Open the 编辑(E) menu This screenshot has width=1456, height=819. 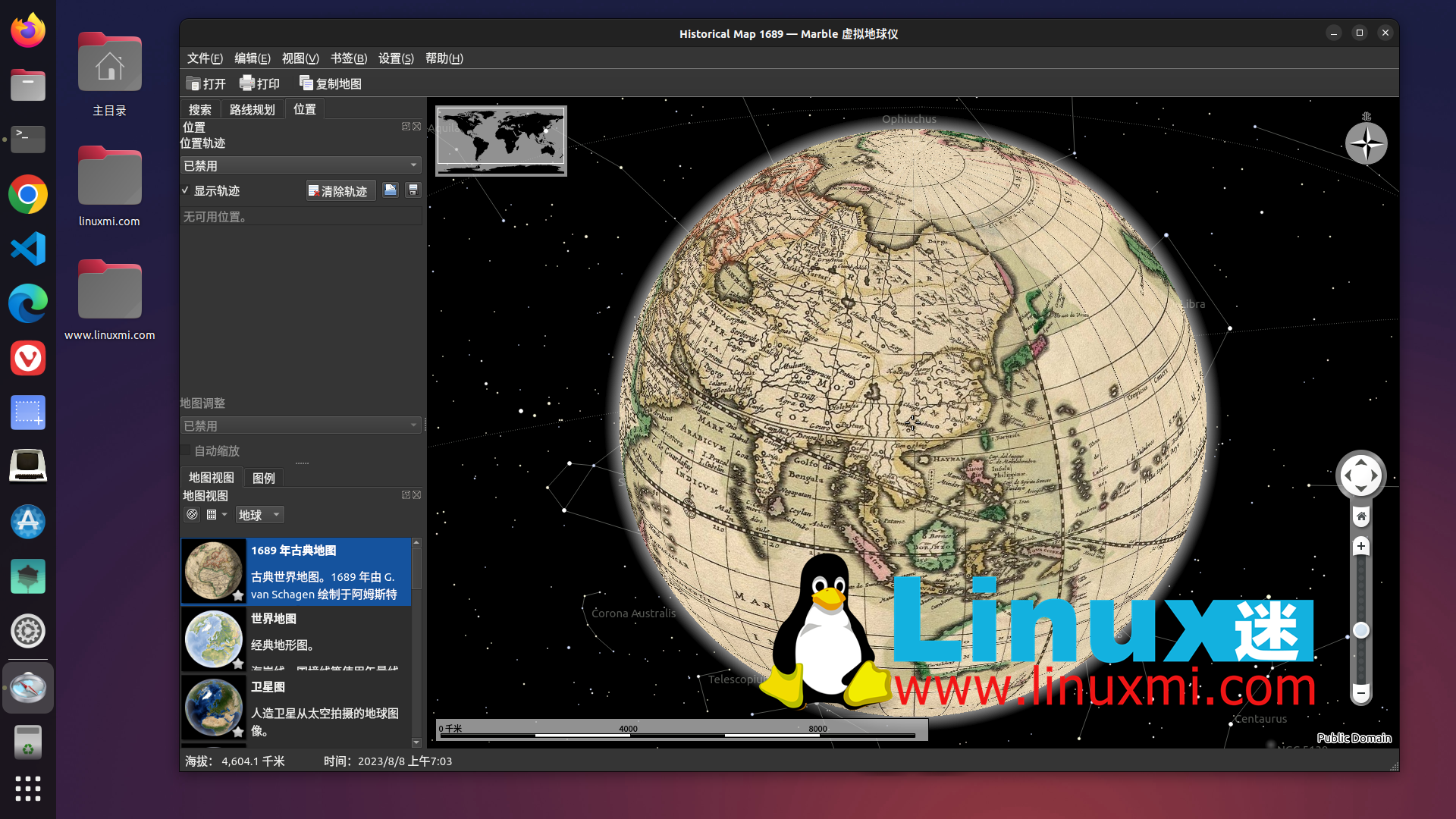pos(253,58)
